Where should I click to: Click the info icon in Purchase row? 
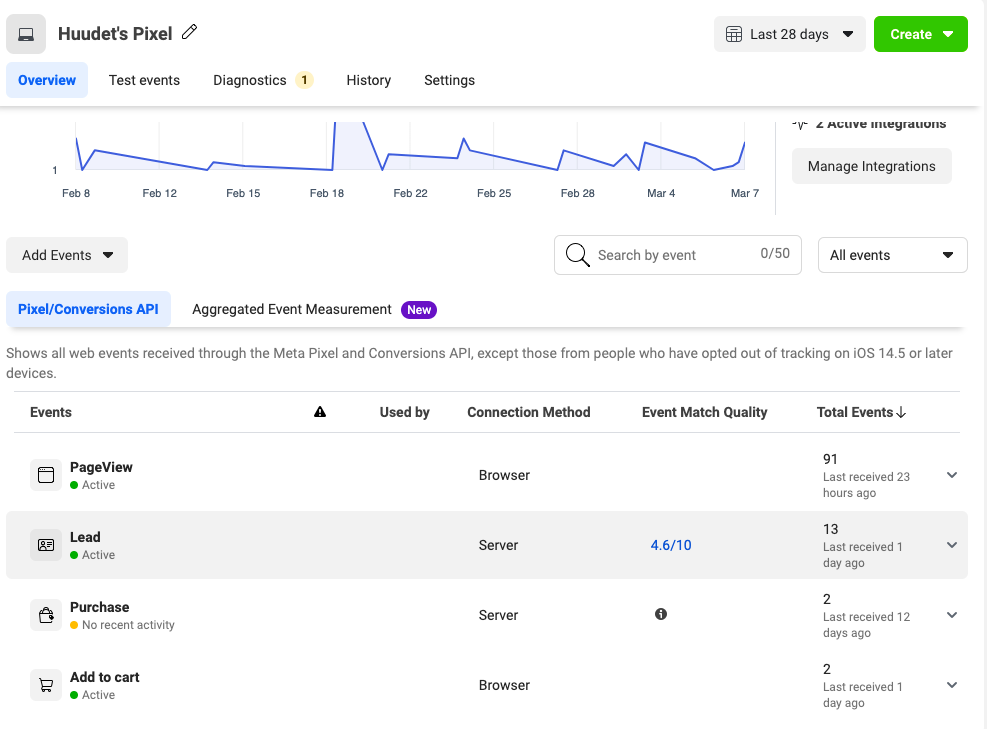point(661,614)
